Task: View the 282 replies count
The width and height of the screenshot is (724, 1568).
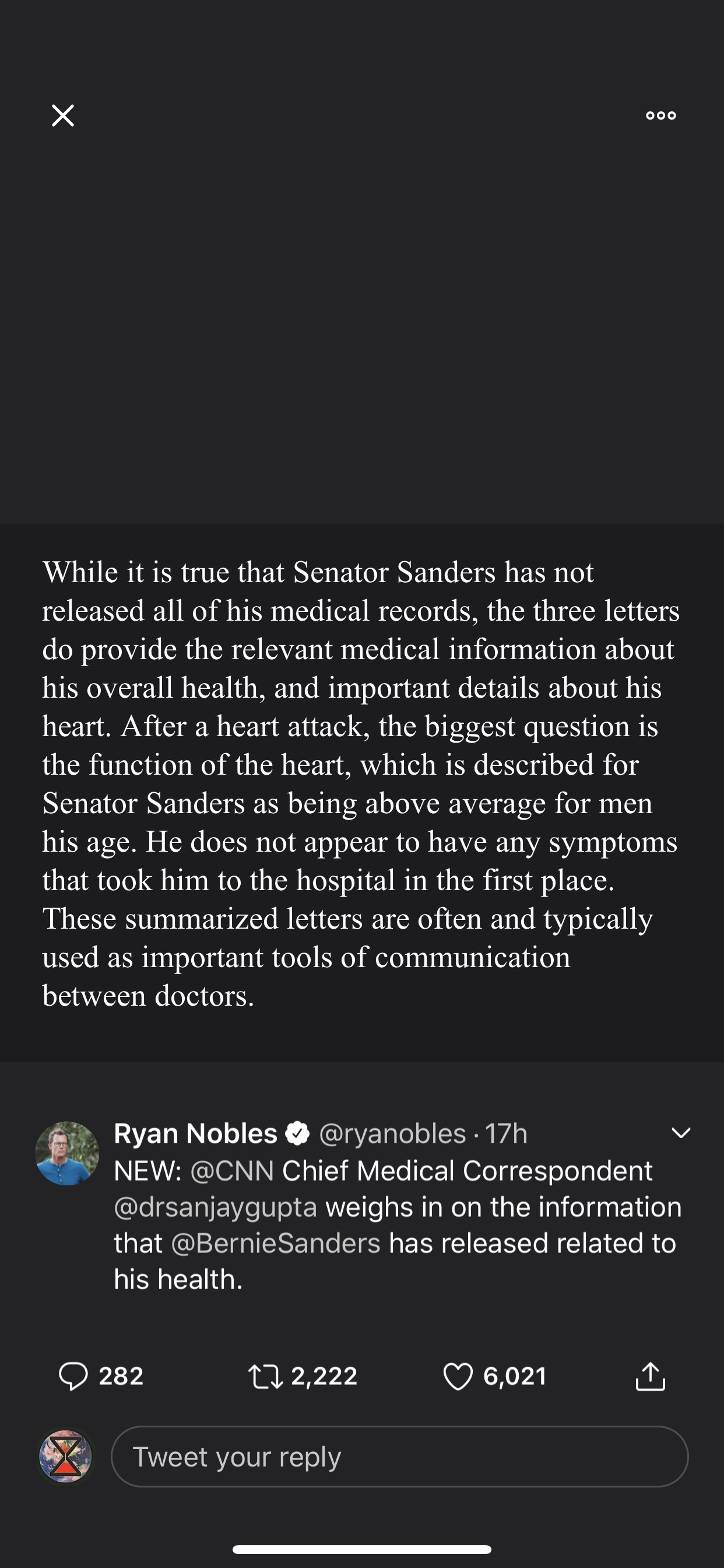Action: [x=121, y=1376]
